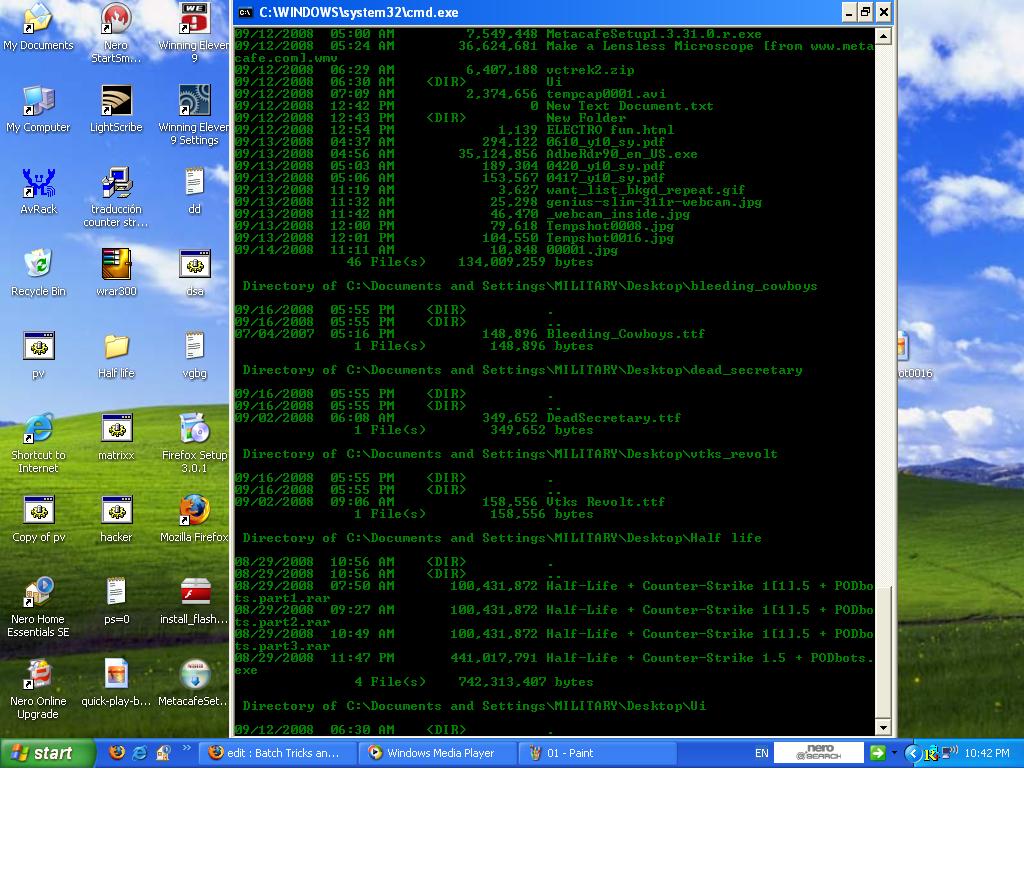Click the third Quick Launch icon beside Internet Explorer
1024x886 pixels.
pyautogui.click(x=163, y=753)
